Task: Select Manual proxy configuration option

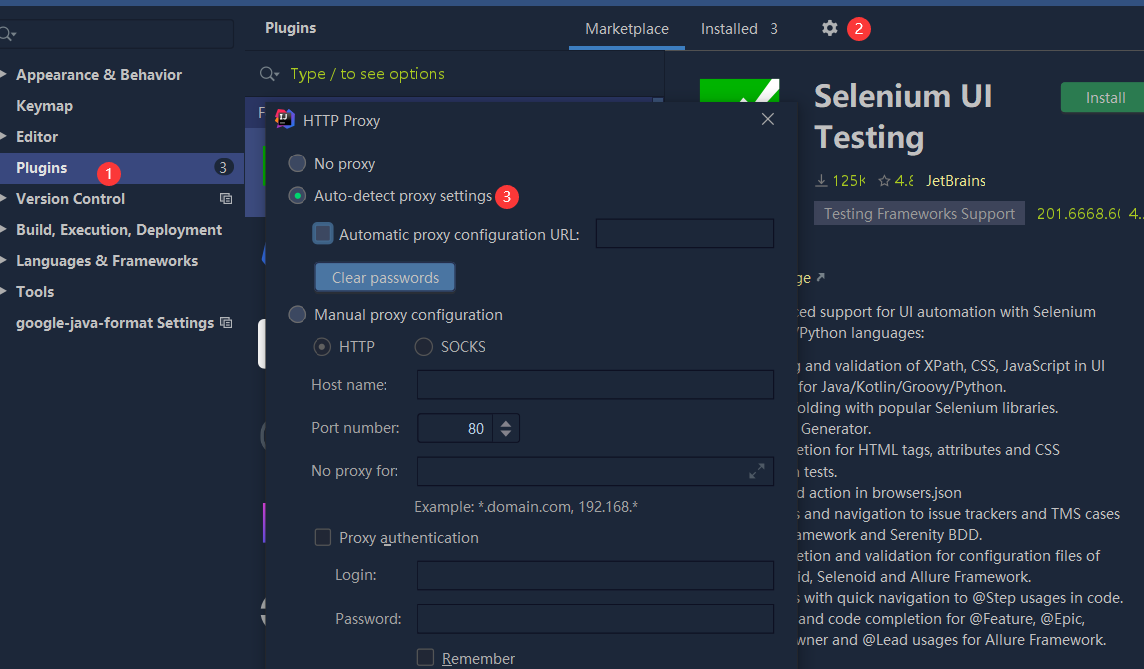Action: click(x=297, y=315)
